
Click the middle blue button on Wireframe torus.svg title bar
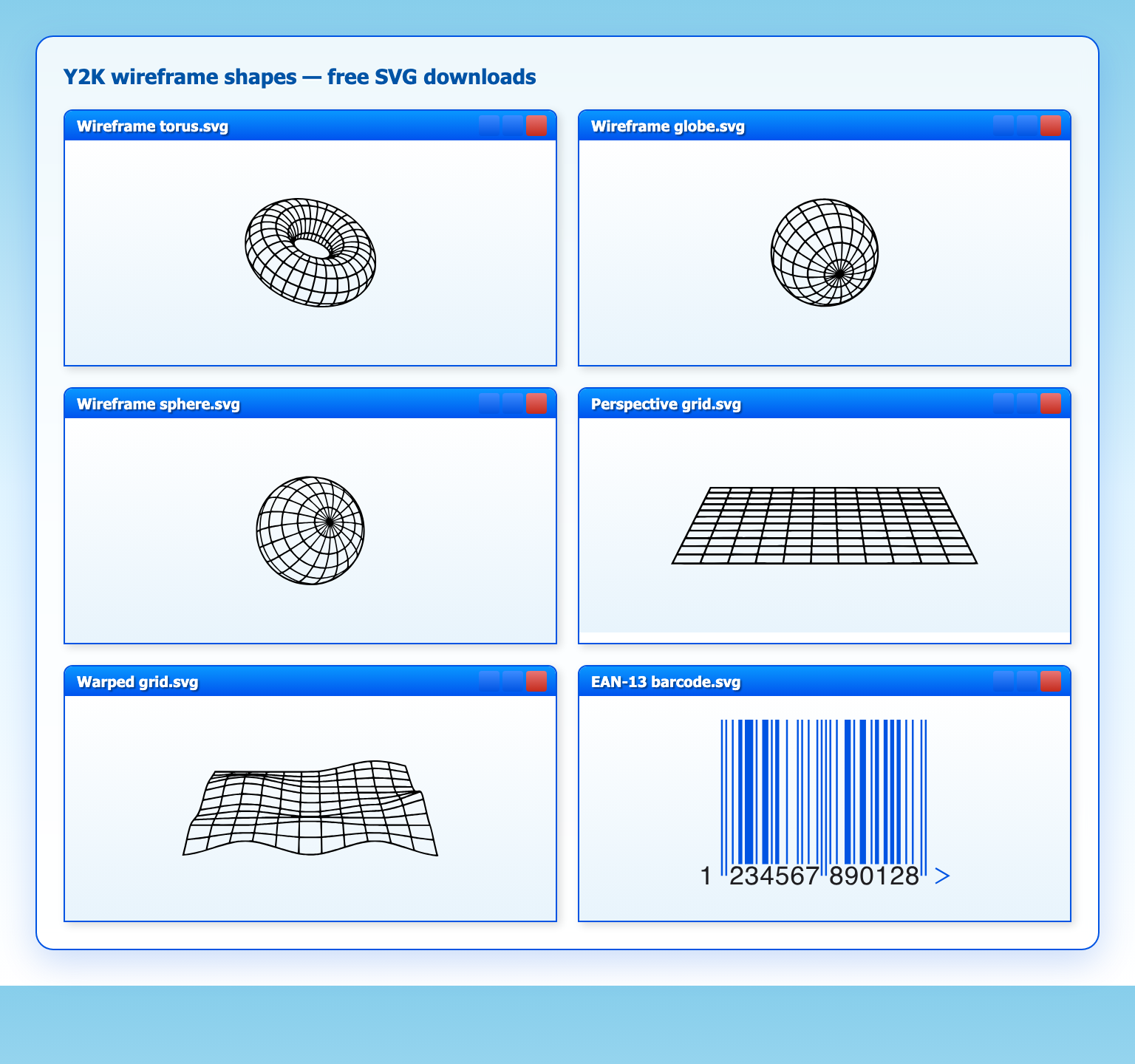[513, 126]
